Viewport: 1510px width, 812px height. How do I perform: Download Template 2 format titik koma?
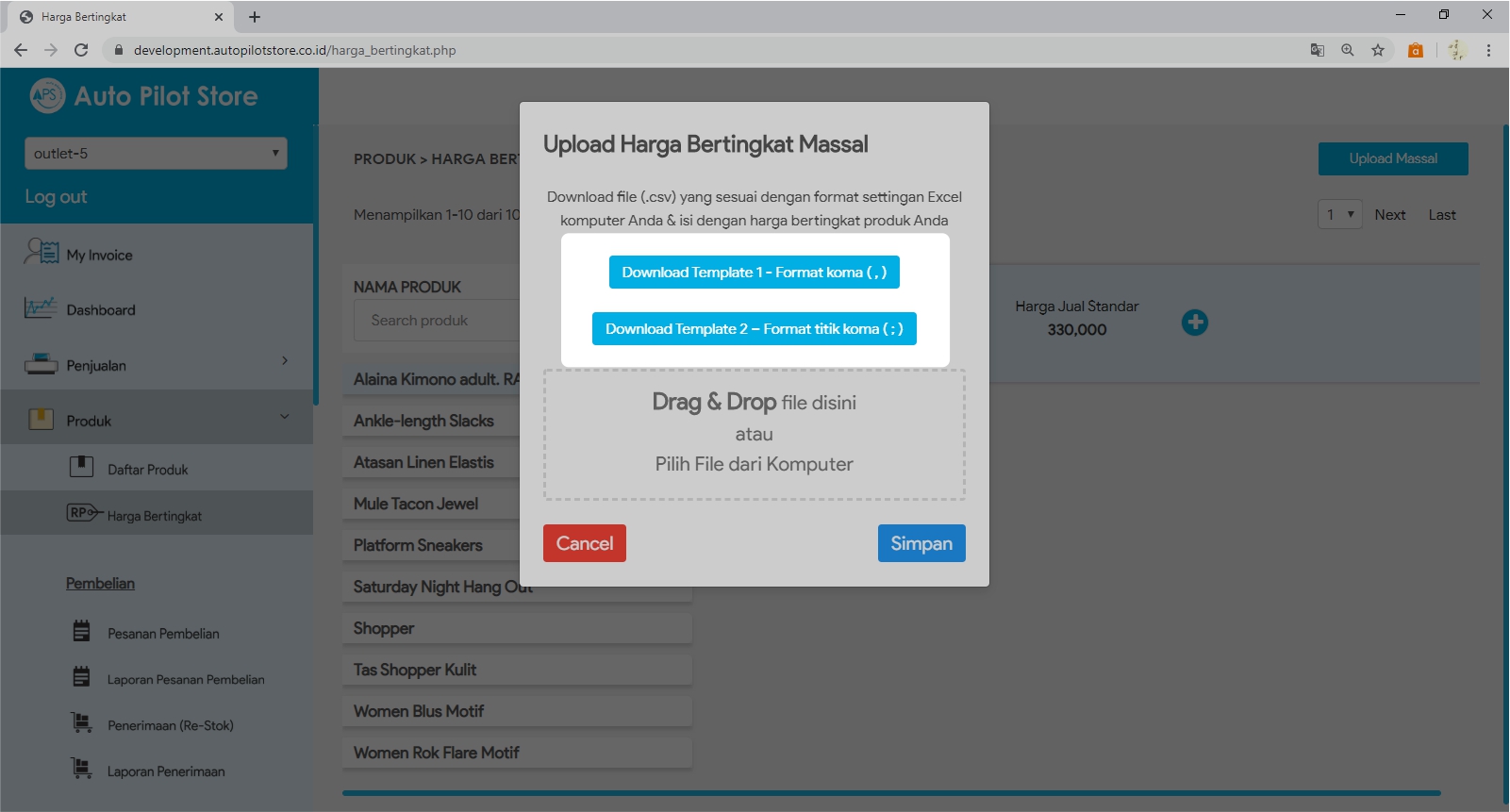[x=754, y=329]
